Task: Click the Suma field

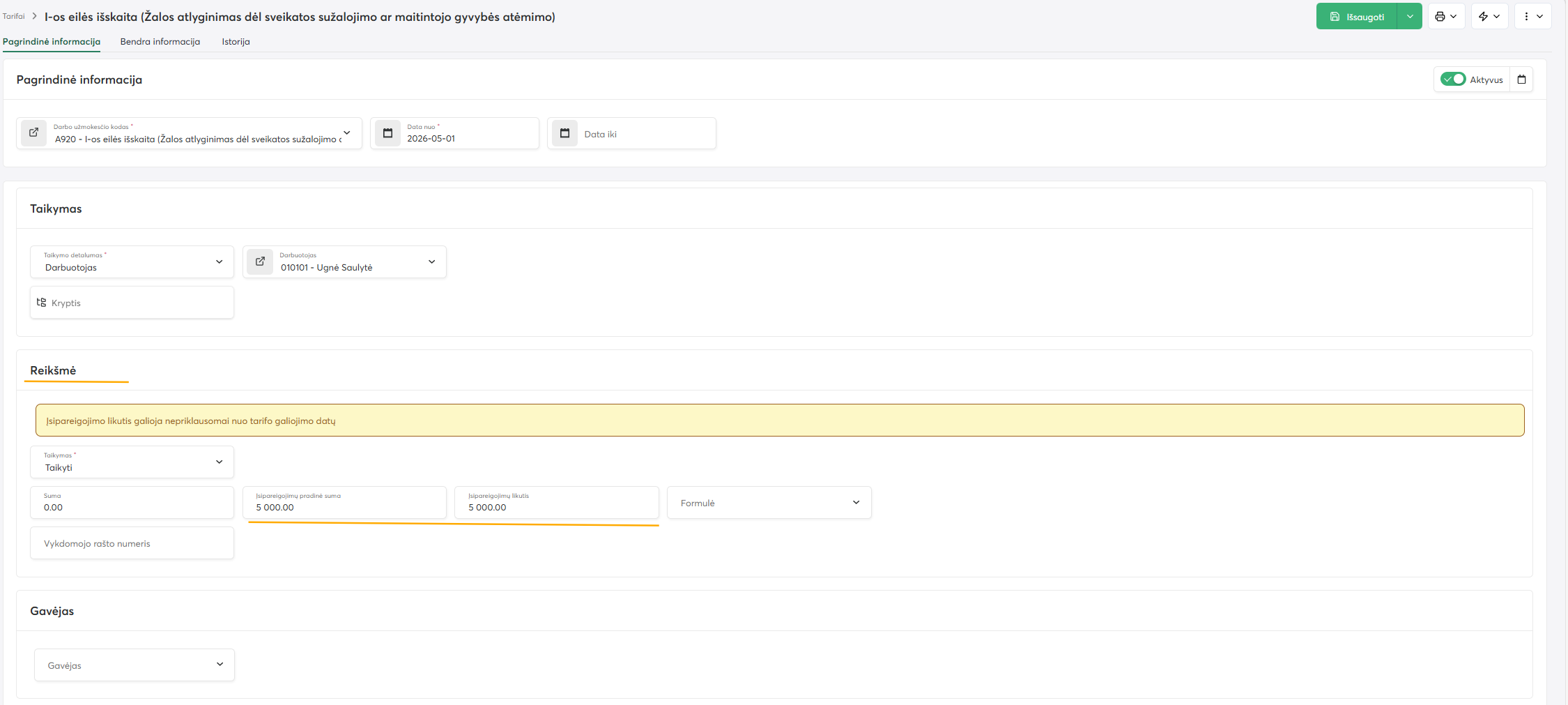Action: (x=132, y=502)
